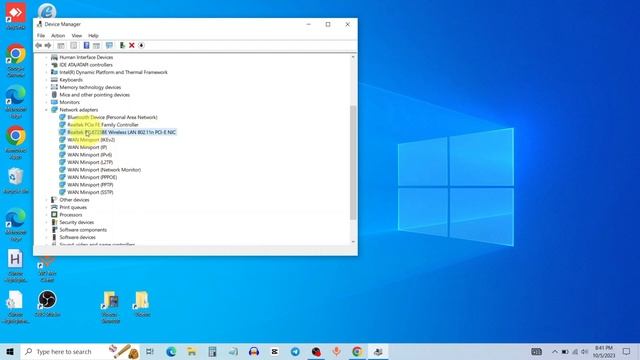Click the Back arrow in Device Manager toolbar

(x=38, y=45)
